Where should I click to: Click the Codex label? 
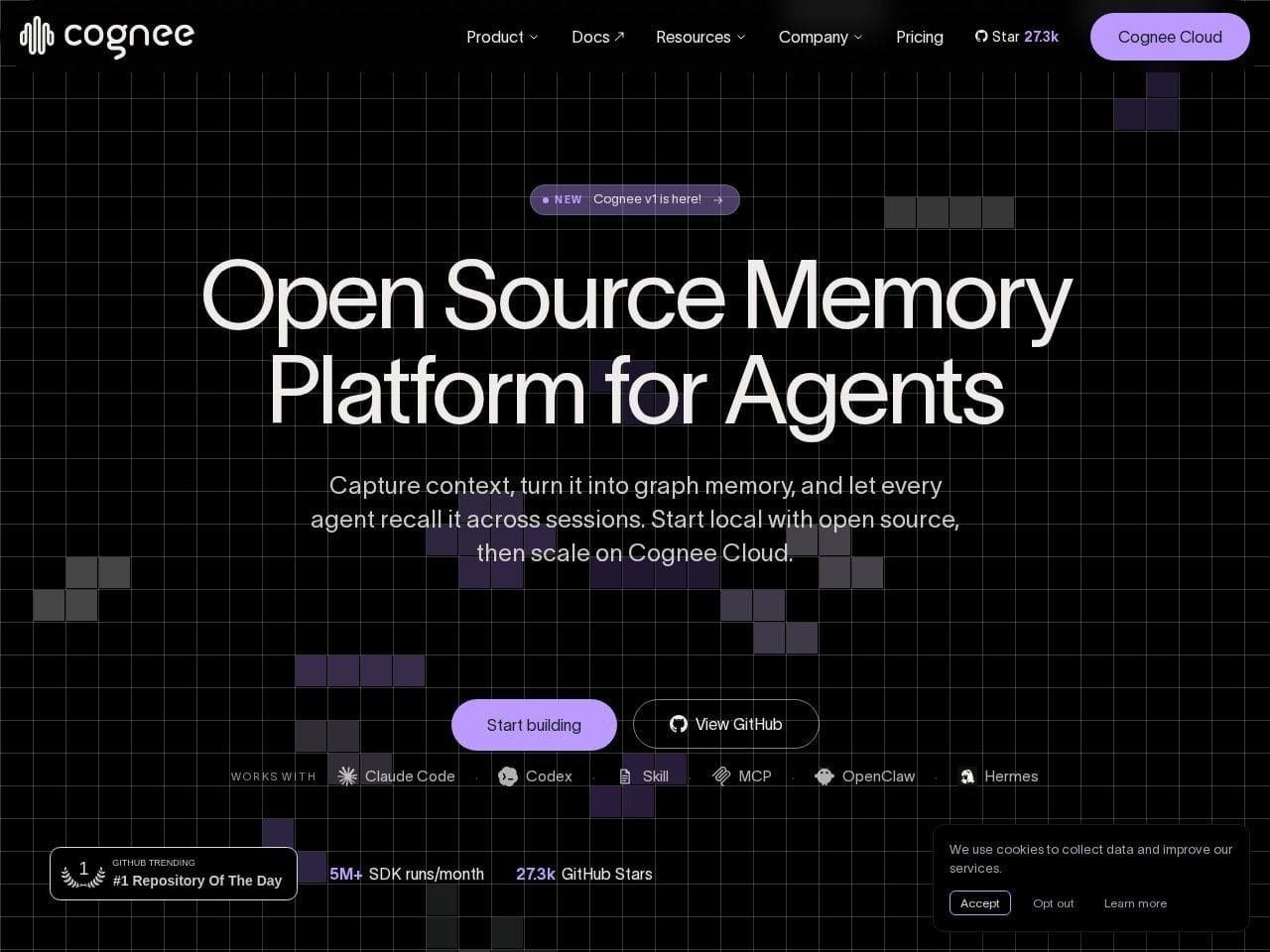point(549,776)
